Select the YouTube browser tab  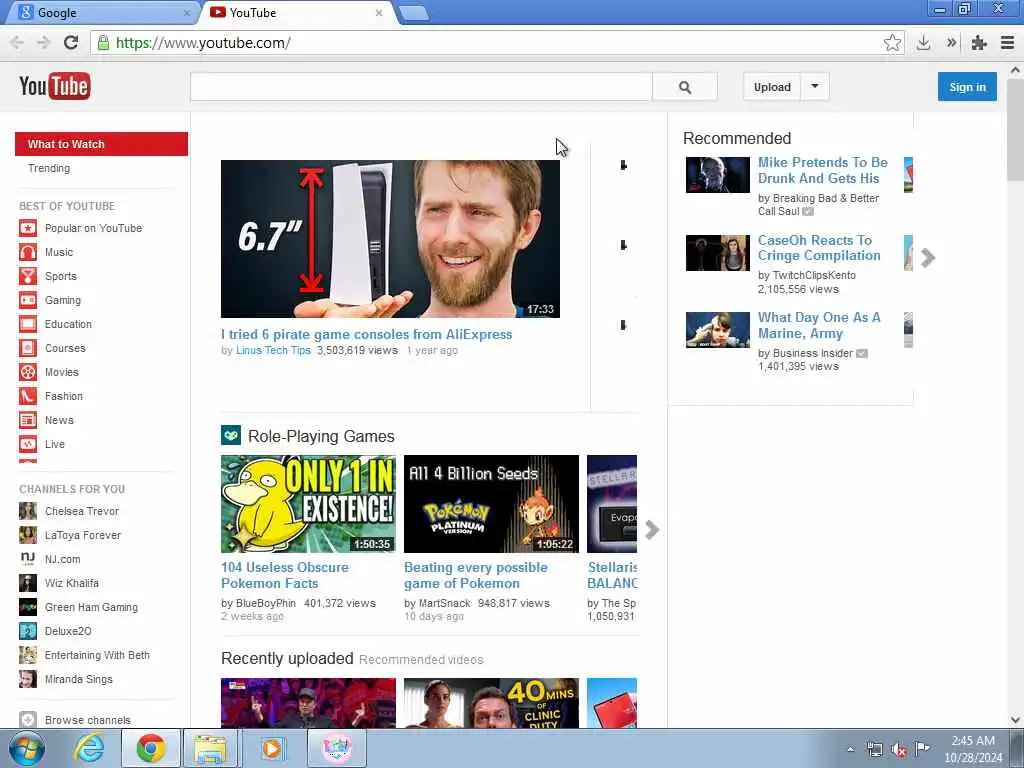click(x=298, y=12)
